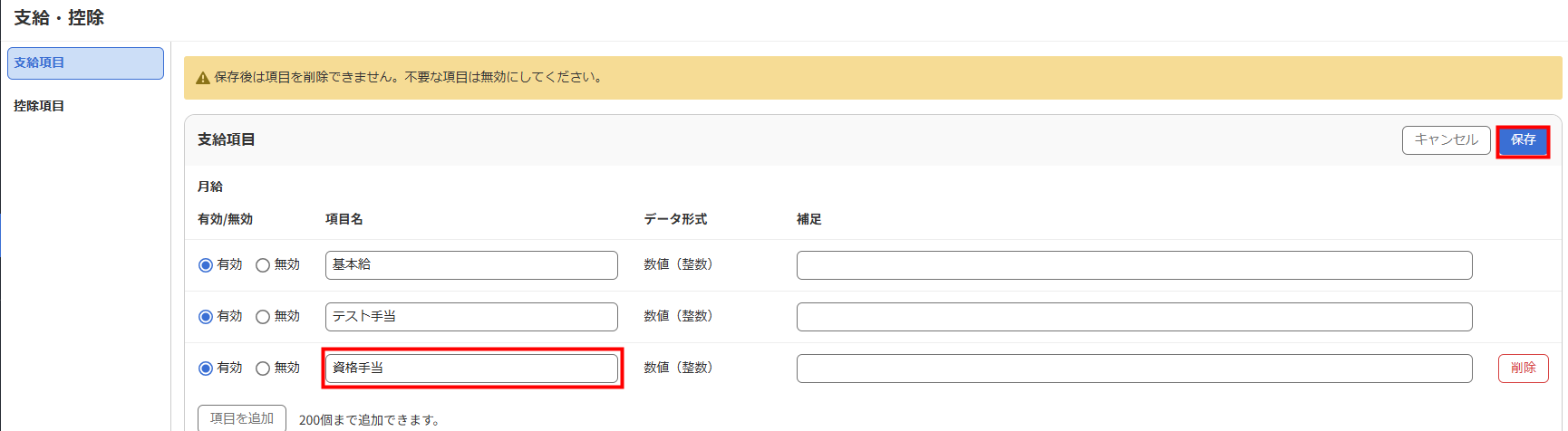Select 有効 radio for 資格手当 row
Viewport: 1568px width, 431px height.
[x=206, y=369]
